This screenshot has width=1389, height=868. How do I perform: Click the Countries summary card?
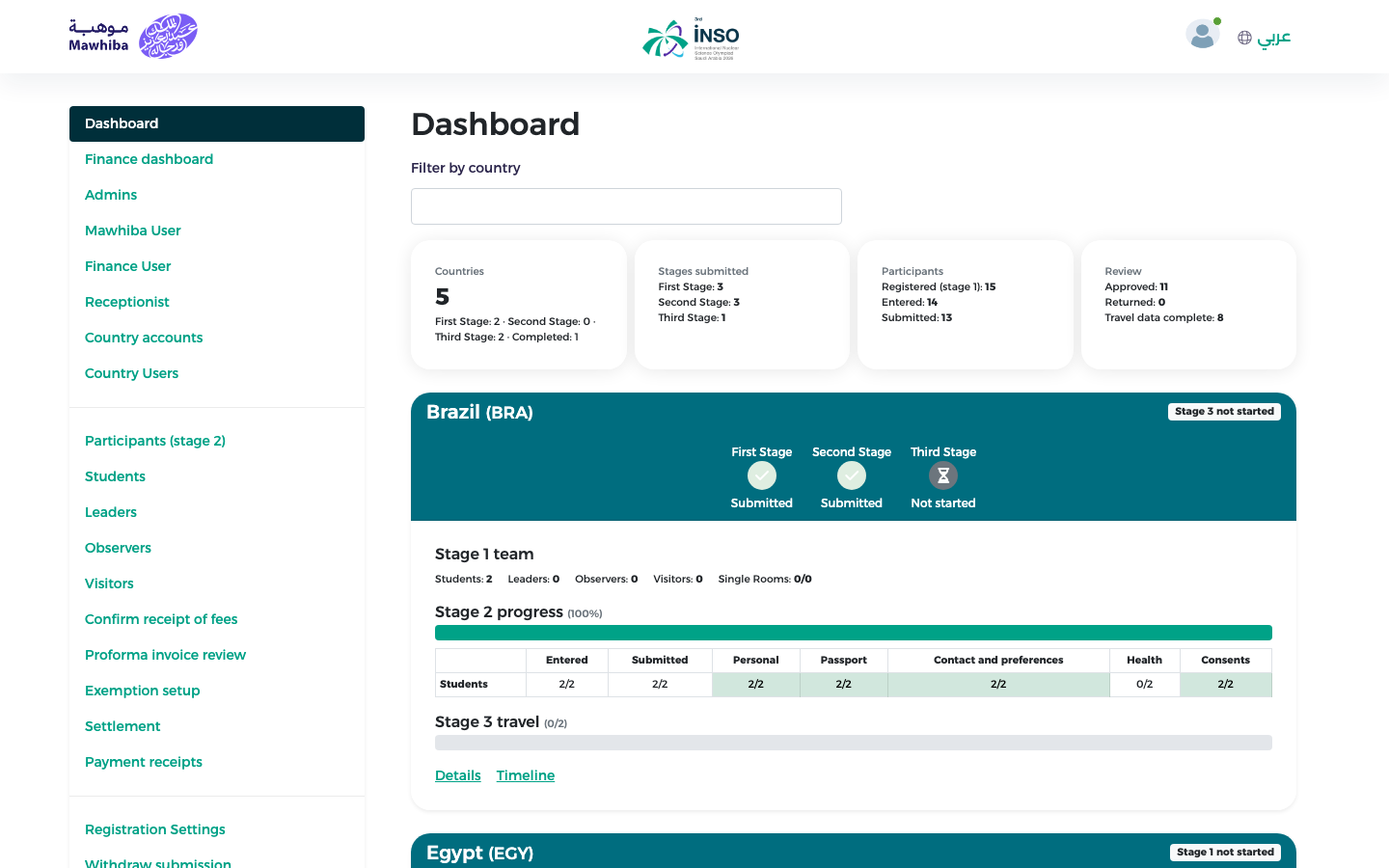pyautogui.click(x=519, y=305)
